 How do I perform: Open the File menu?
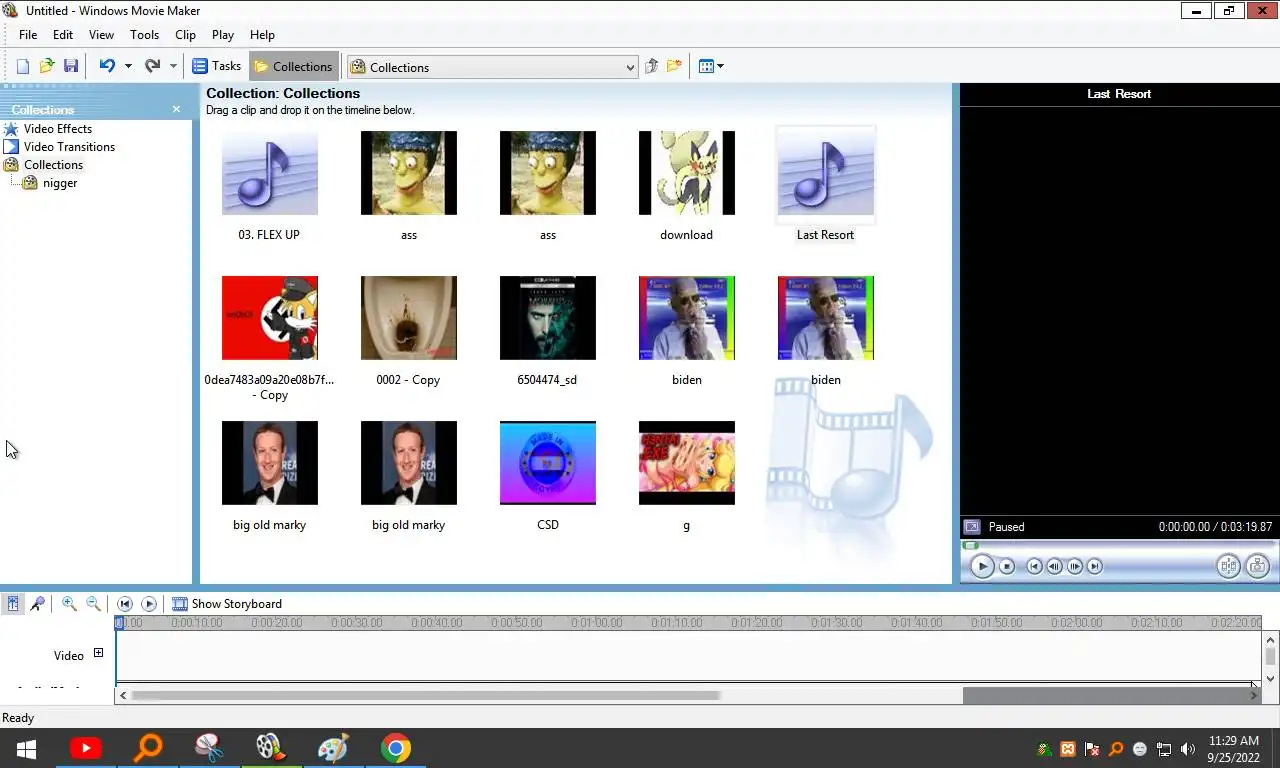coord(28,34)
